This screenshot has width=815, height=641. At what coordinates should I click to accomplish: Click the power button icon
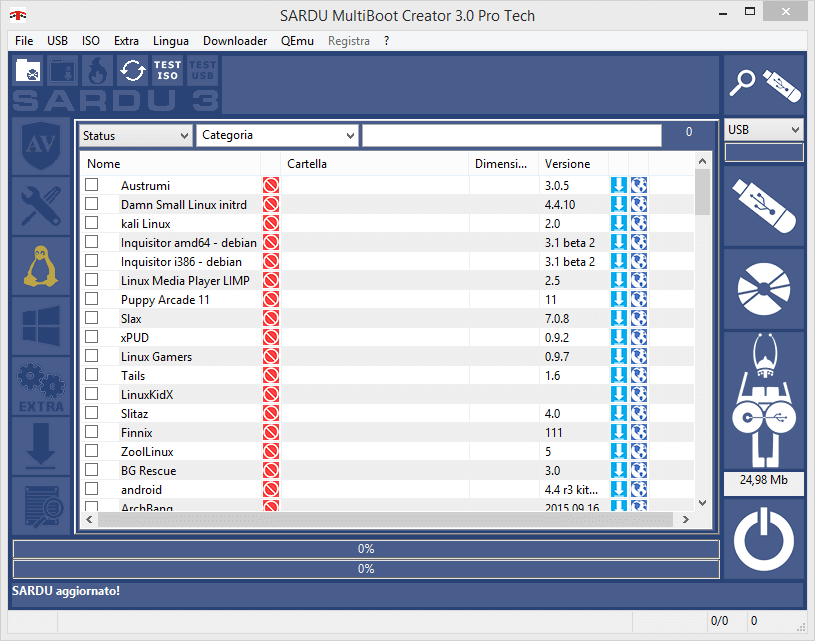click(764, 539)
